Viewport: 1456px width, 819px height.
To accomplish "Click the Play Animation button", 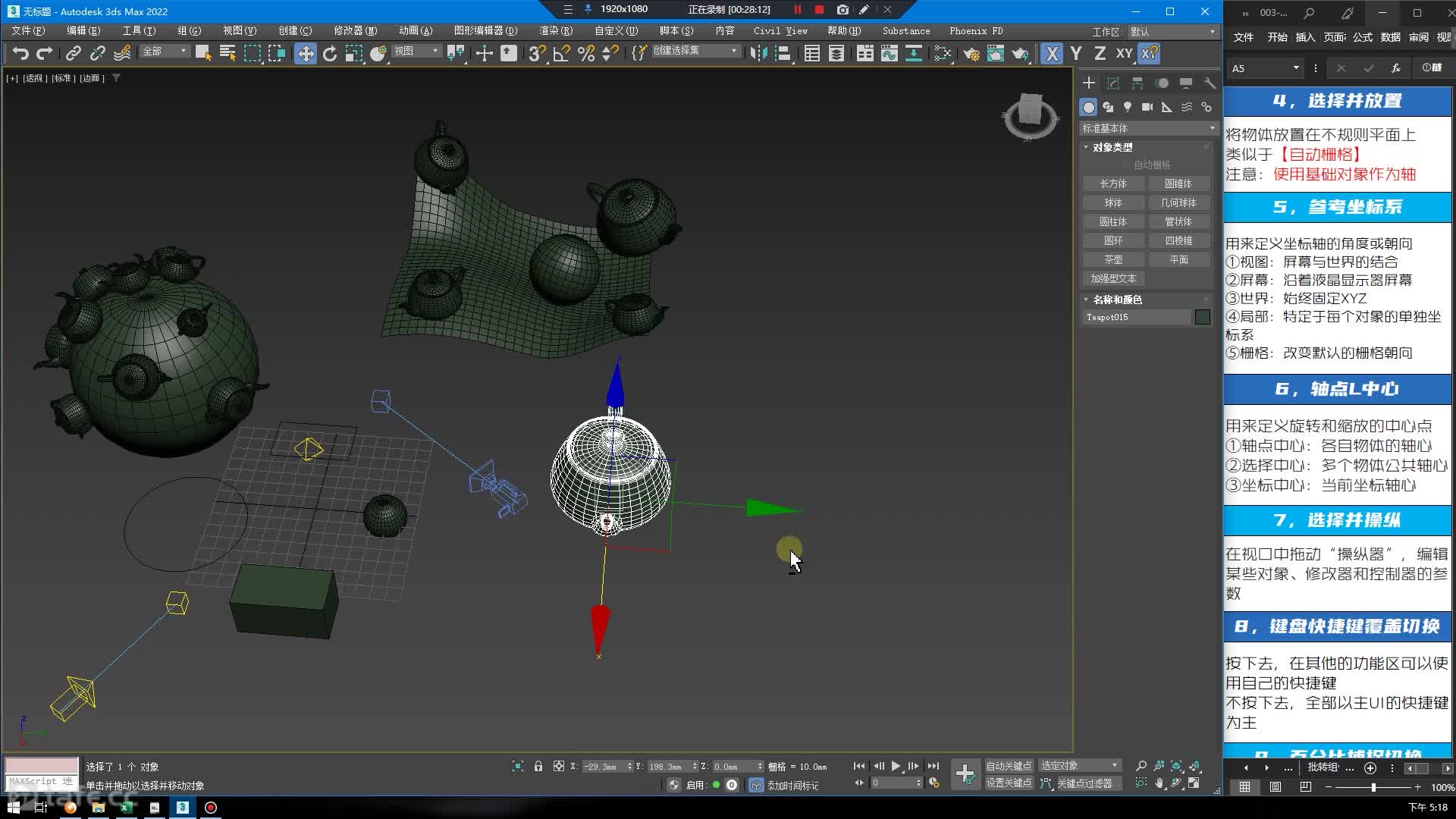I will point(896,766).
